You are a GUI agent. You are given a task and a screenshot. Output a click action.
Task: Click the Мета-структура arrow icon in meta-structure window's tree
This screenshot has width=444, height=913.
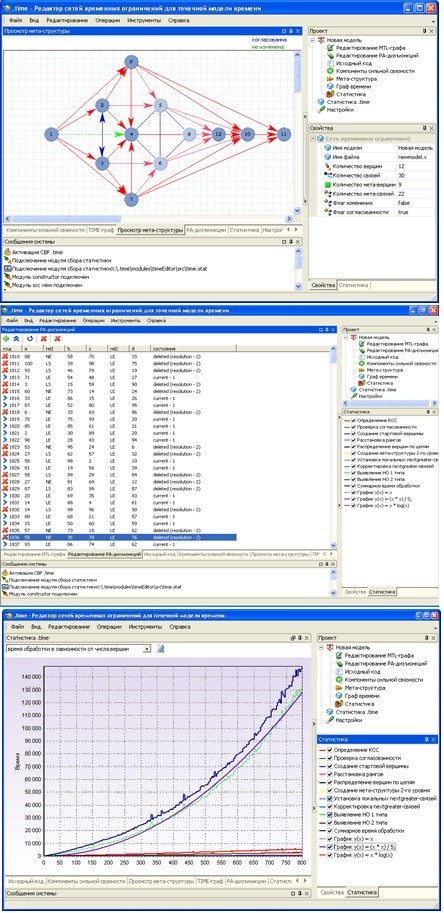click(330, 79)
